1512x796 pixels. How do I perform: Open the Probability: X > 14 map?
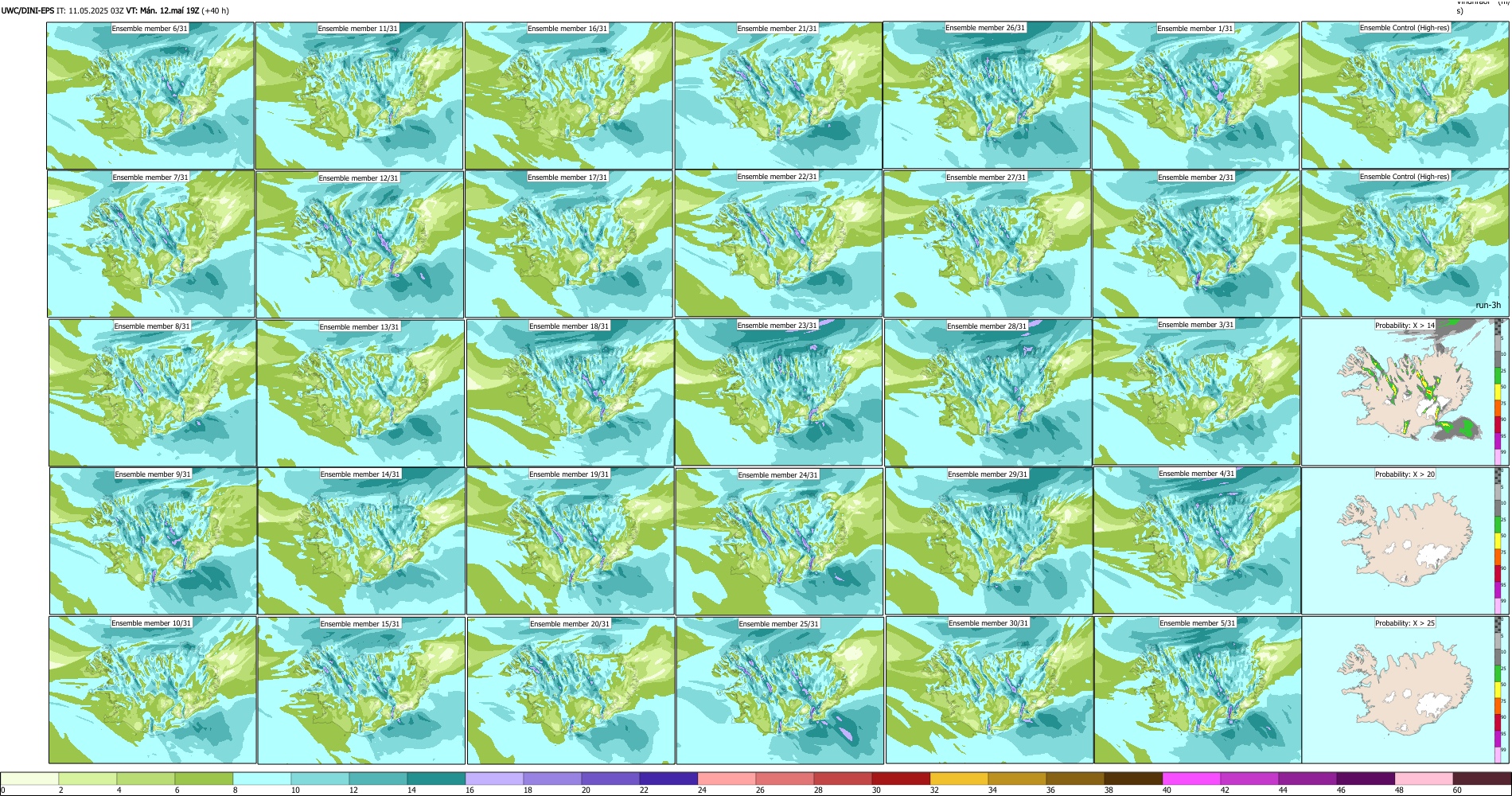(1405, 392)
